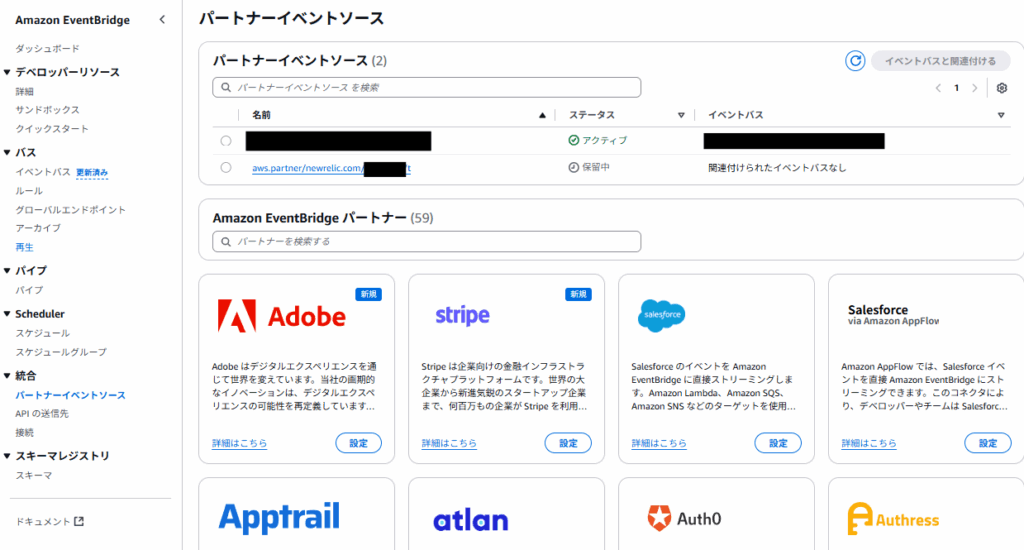Open グローバルエンドポイント in the sidebar
Screen dimensions: 1024x550
point(71,210)
